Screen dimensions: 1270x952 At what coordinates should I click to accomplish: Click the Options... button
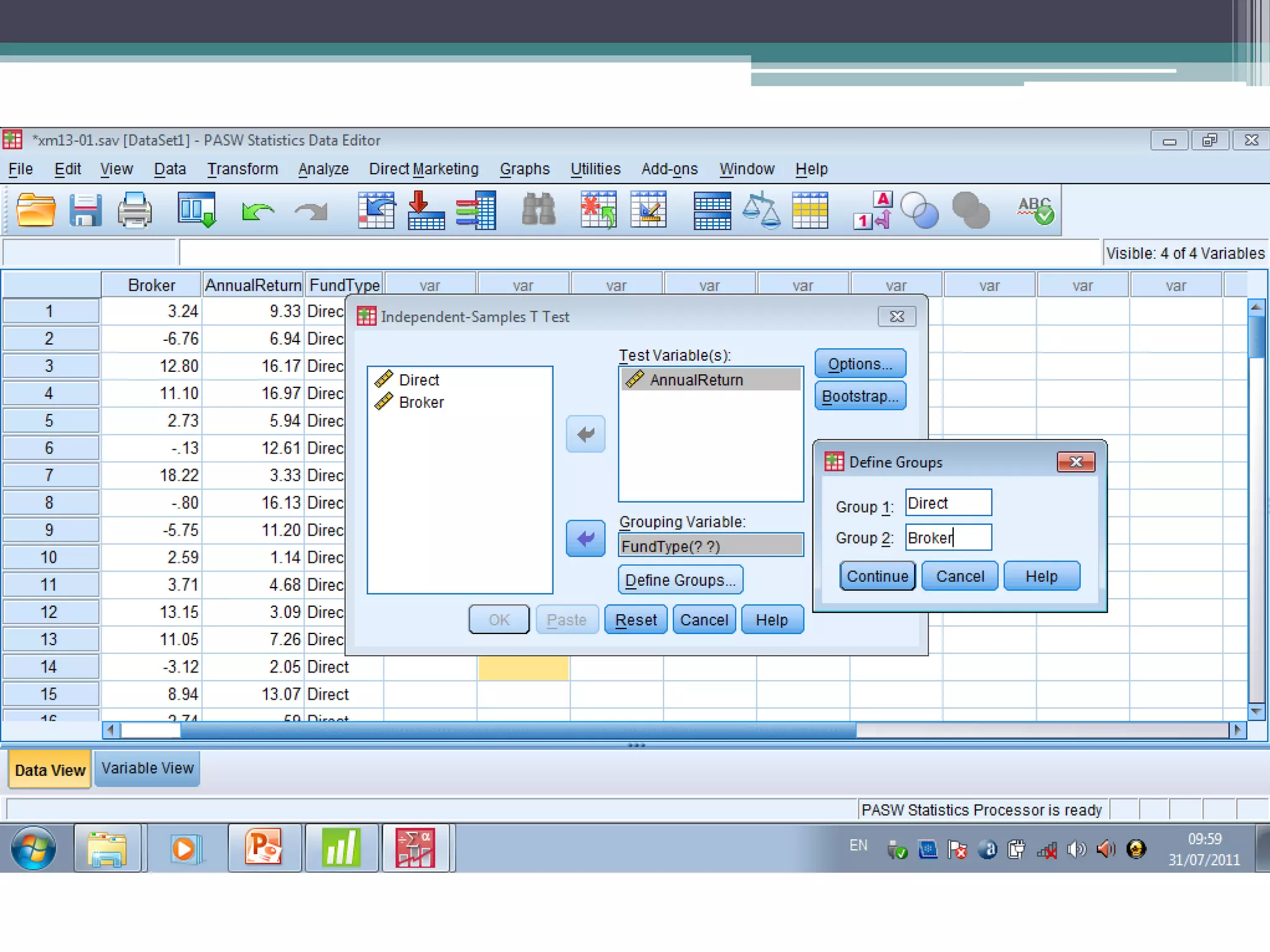click(860, 364)
